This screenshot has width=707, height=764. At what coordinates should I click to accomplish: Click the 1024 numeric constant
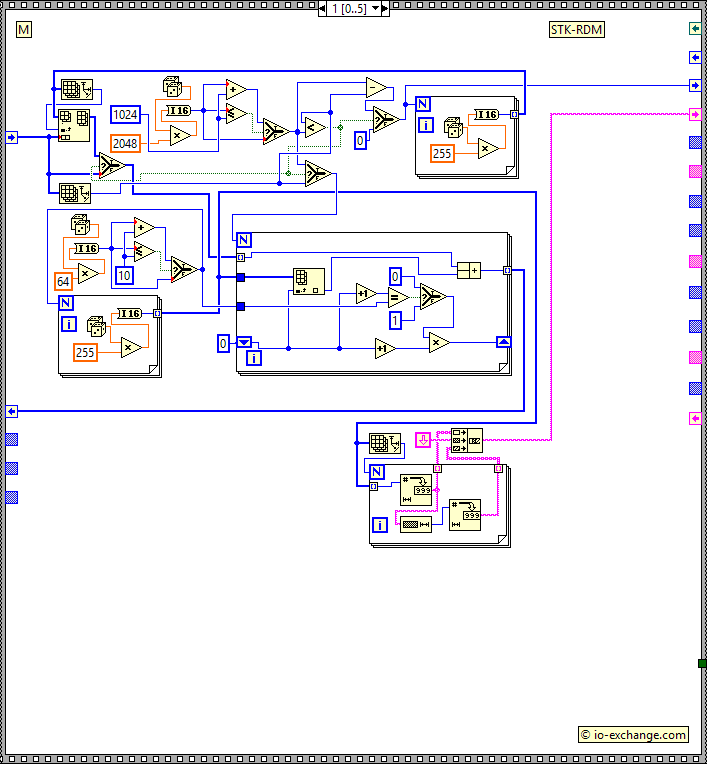pos(125,115)
